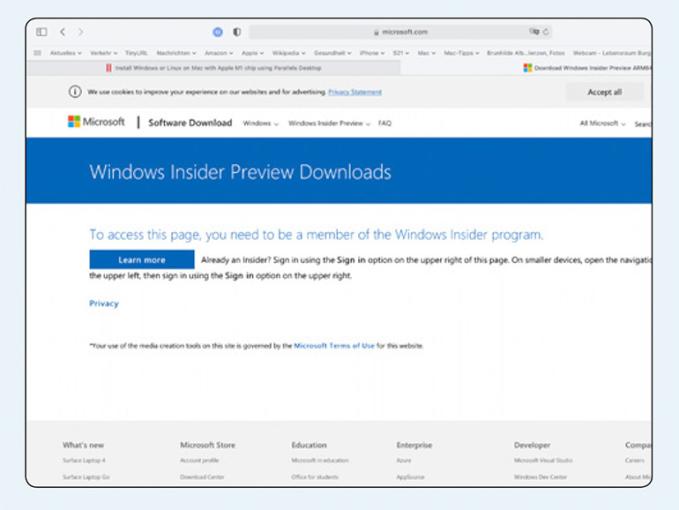Toggle the Safari sidebar button
This screenshot has width=679, height=510.
pyautogui.click(x=42, y=32)
